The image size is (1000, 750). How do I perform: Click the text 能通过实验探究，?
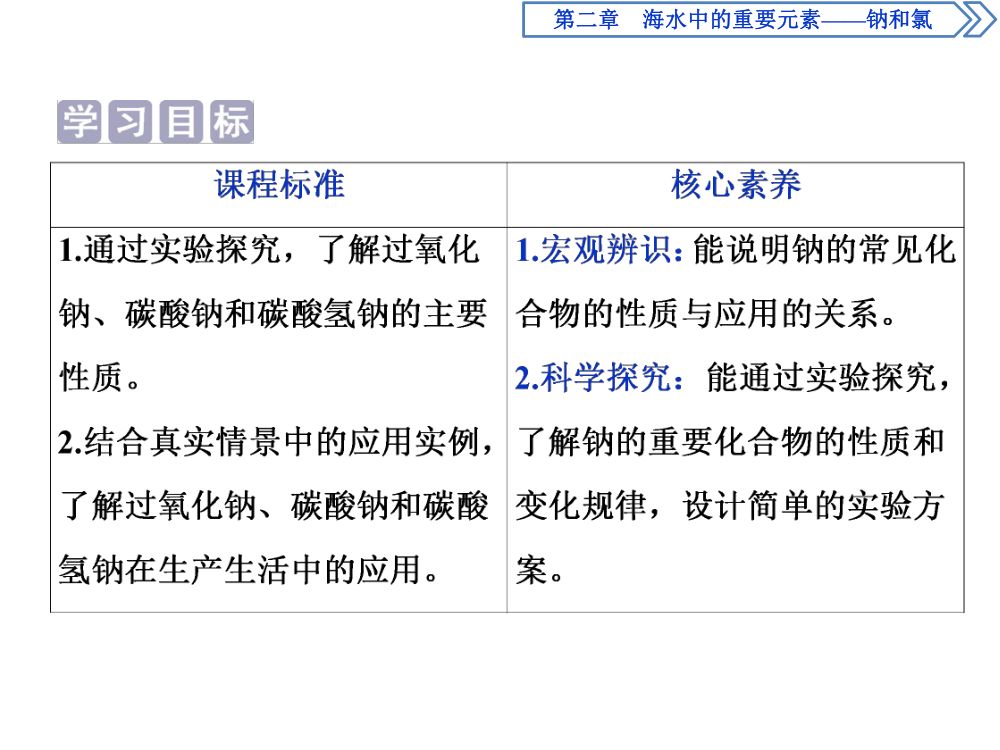click(828, 378)
